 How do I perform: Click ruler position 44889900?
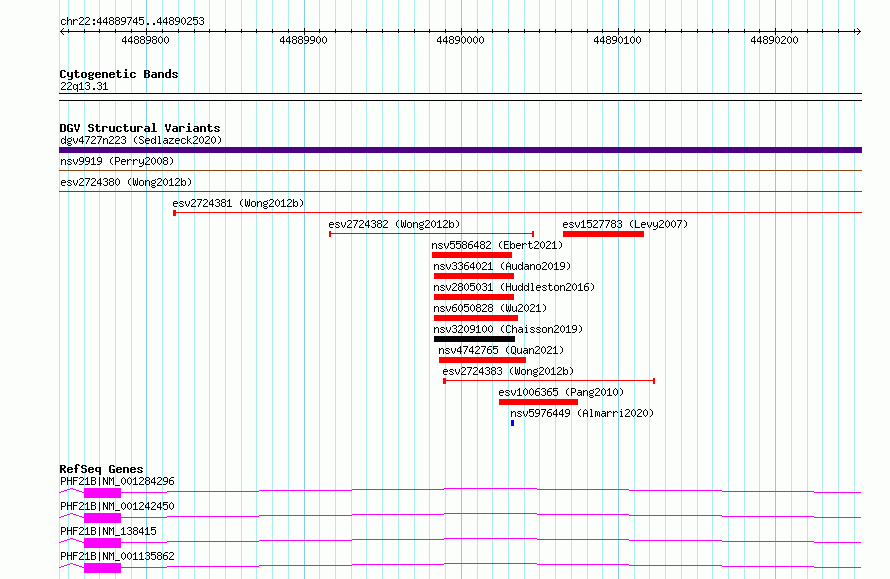click(x=303, y=40)
